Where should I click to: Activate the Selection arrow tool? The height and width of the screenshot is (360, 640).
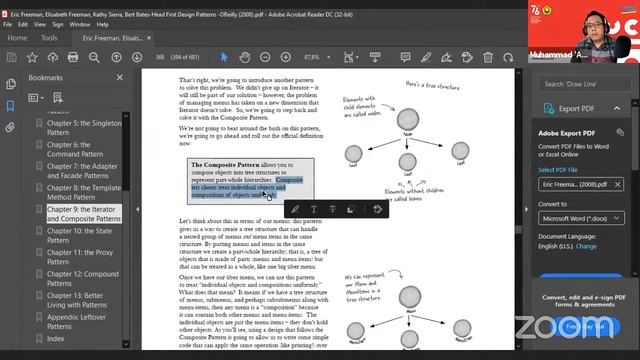[x=224, y=57]
